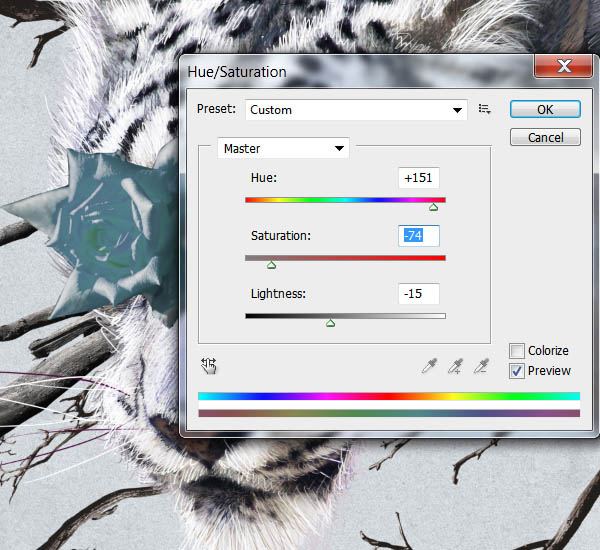Click the Lightness: label
The image size is (600, 550).
click(278, 294)
